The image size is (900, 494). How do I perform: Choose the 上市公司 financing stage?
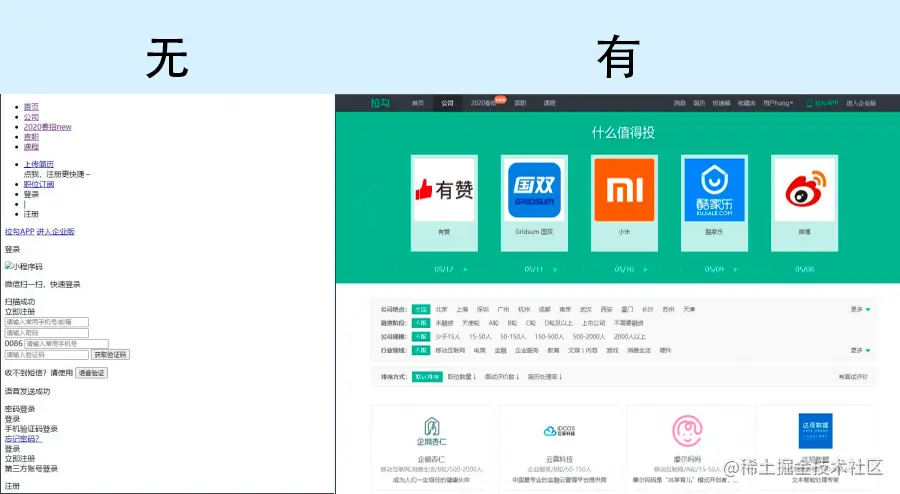[x=593, y=323]
